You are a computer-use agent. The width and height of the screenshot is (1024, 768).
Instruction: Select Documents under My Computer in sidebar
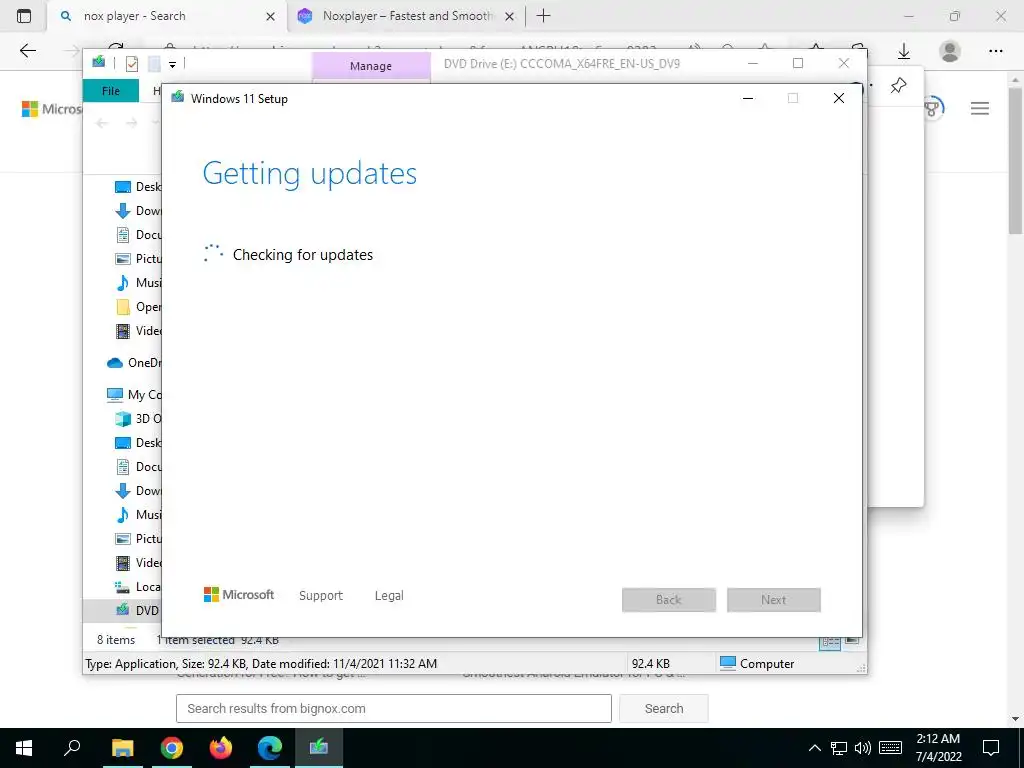coord(138,467)
